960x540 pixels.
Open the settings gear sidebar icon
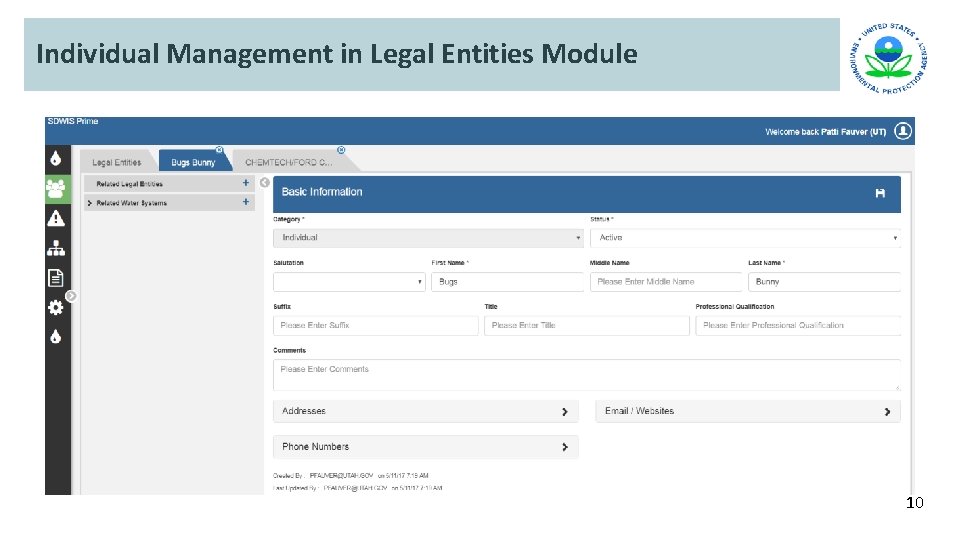tap(56, 307)
